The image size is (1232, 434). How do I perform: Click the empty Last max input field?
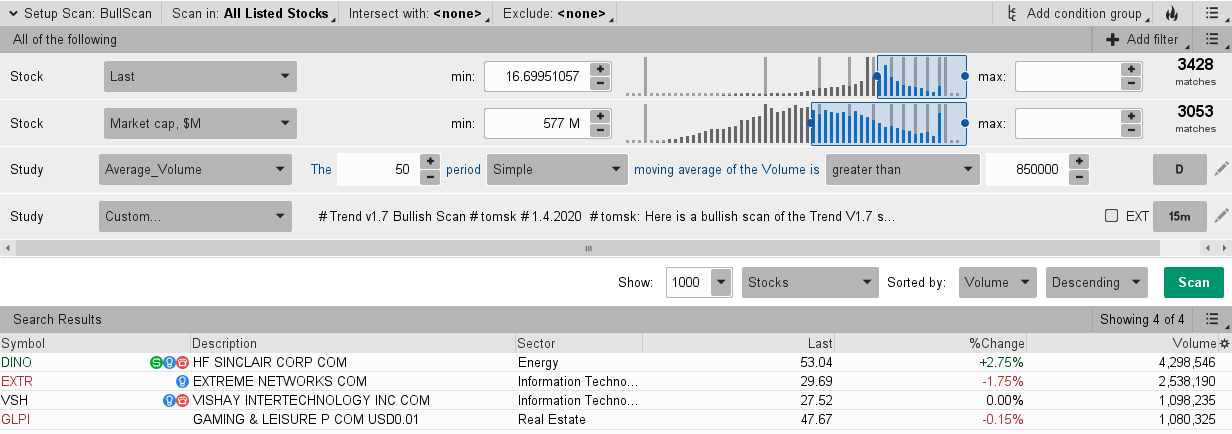tap(1068, 76)
